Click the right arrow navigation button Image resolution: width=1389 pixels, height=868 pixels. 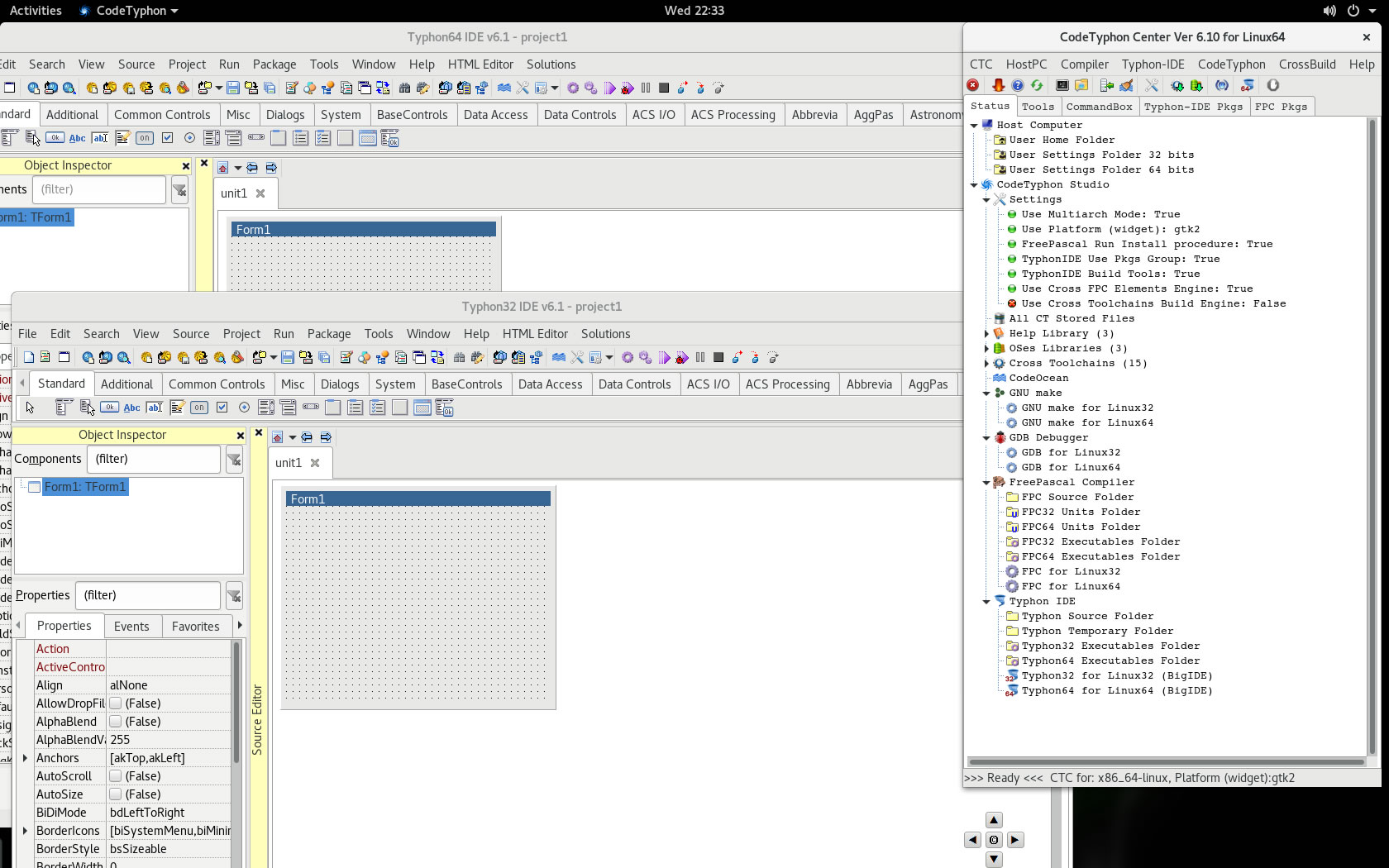[x=1015, y=840]
